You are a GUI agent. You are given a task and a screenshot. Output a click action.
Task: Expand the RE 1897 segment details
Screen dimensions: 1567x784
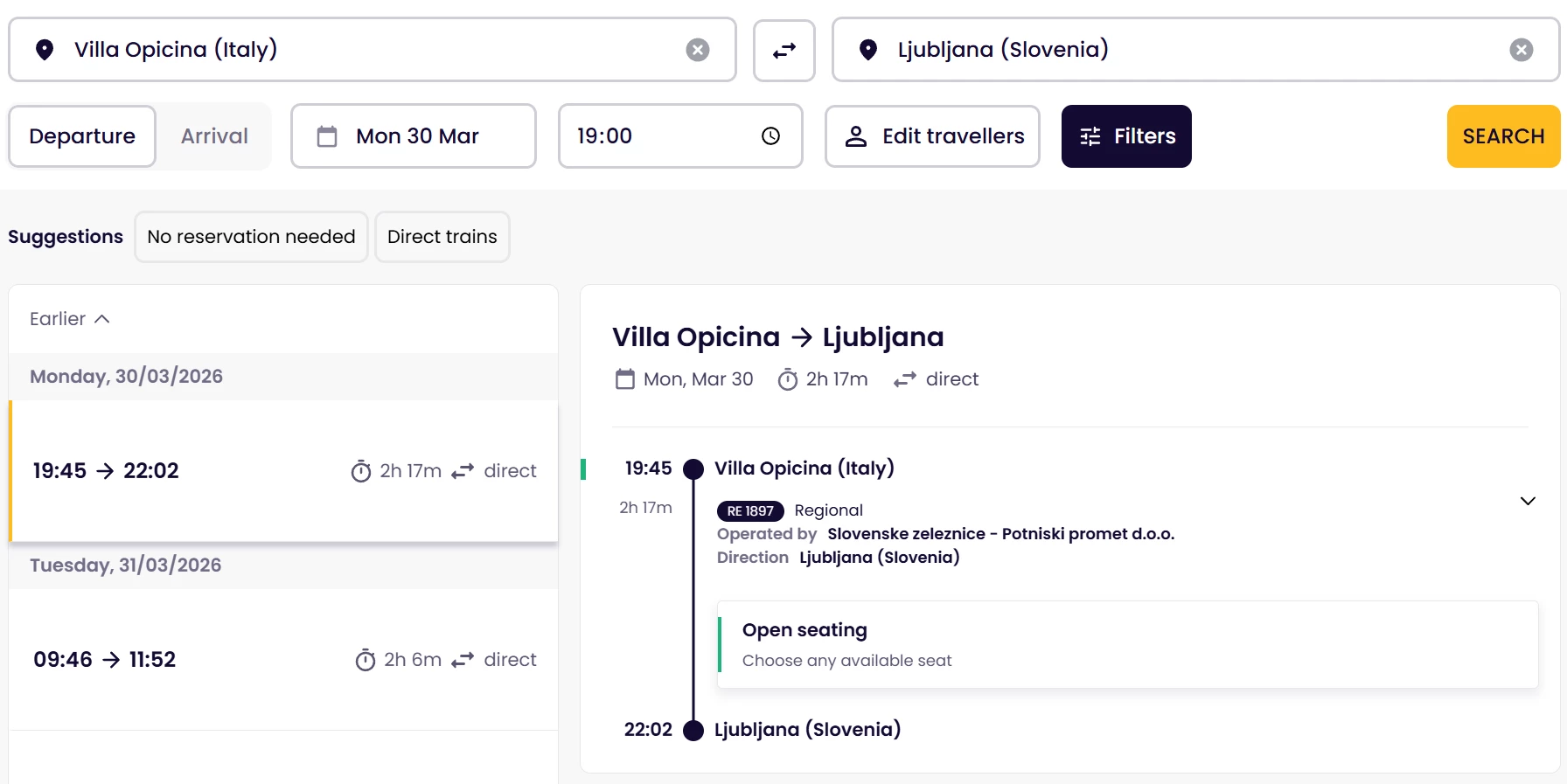[x=1527, y=501]
